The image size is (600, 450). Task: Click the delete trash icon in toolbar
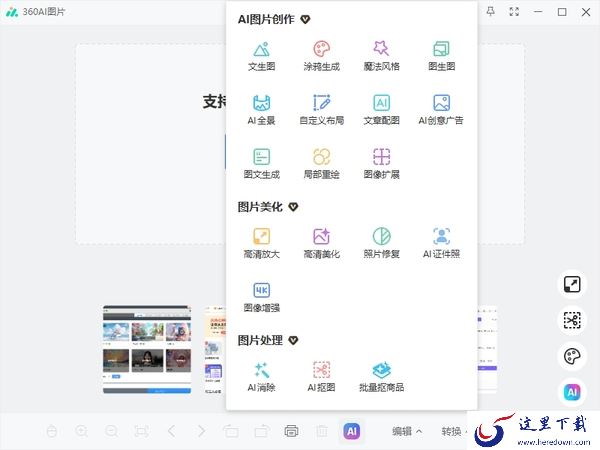point(322,431)
